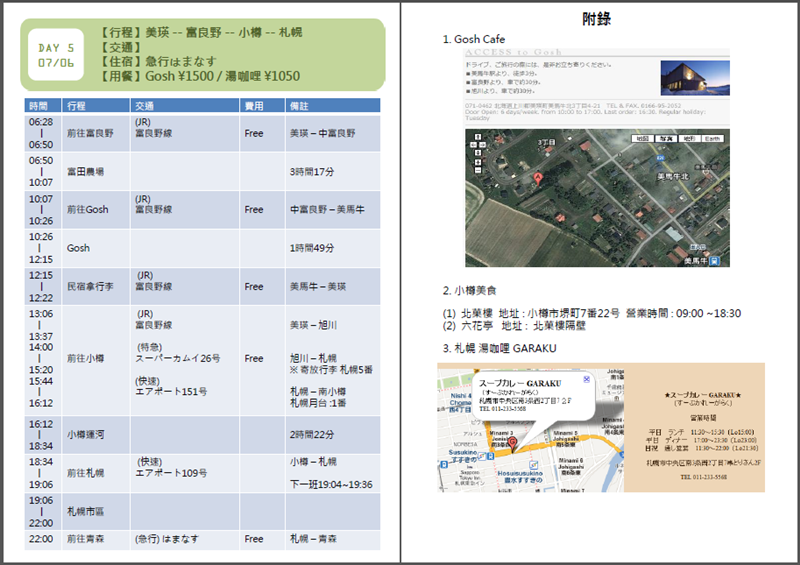Click the 札幌 – 南小樽 note
Screen dimensions: 800x565
pos(318,391)
